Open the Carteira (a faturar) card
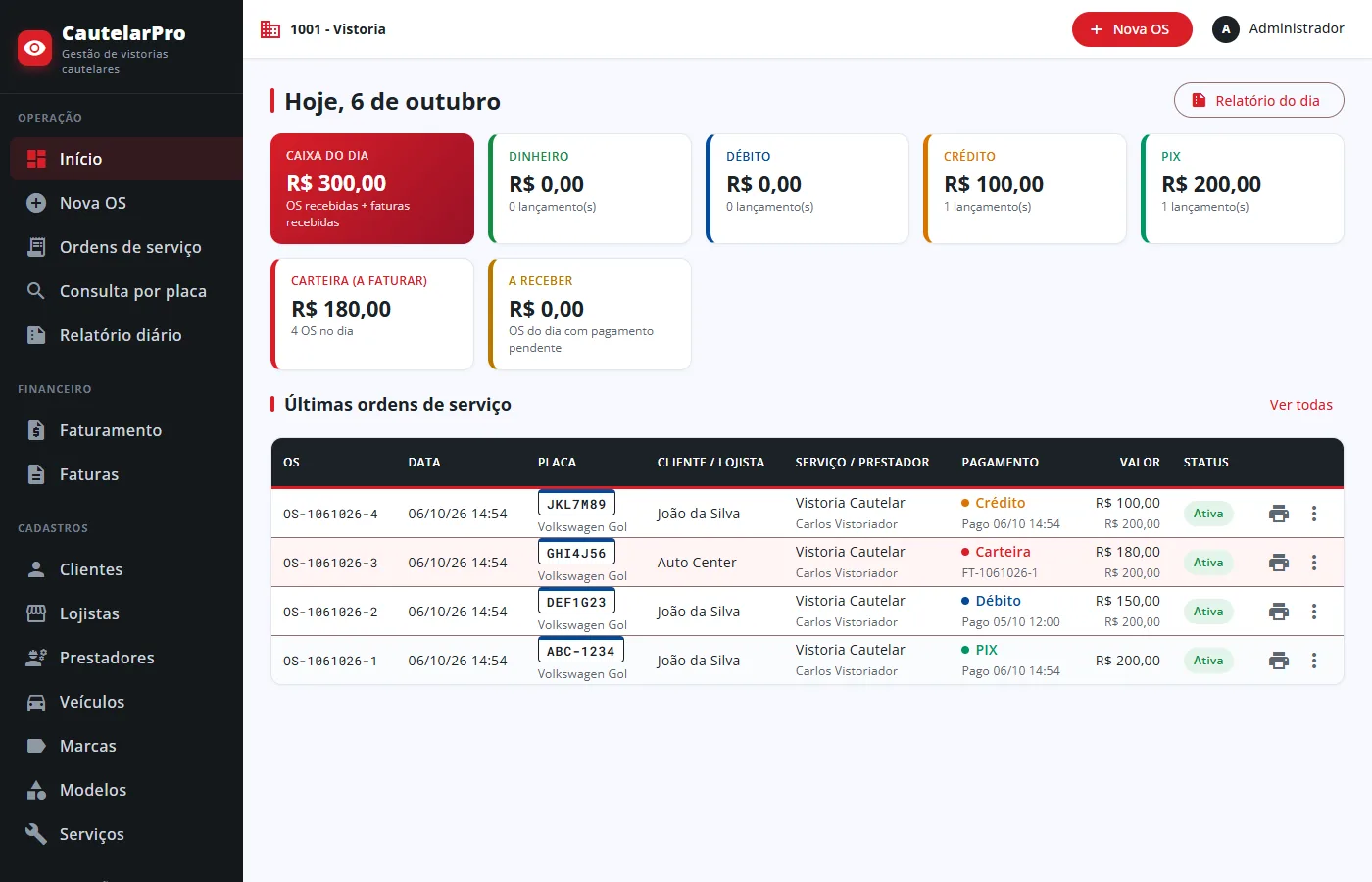This screenshot has width=1372, height=882. pyautogui.click(x=372, y=314)
